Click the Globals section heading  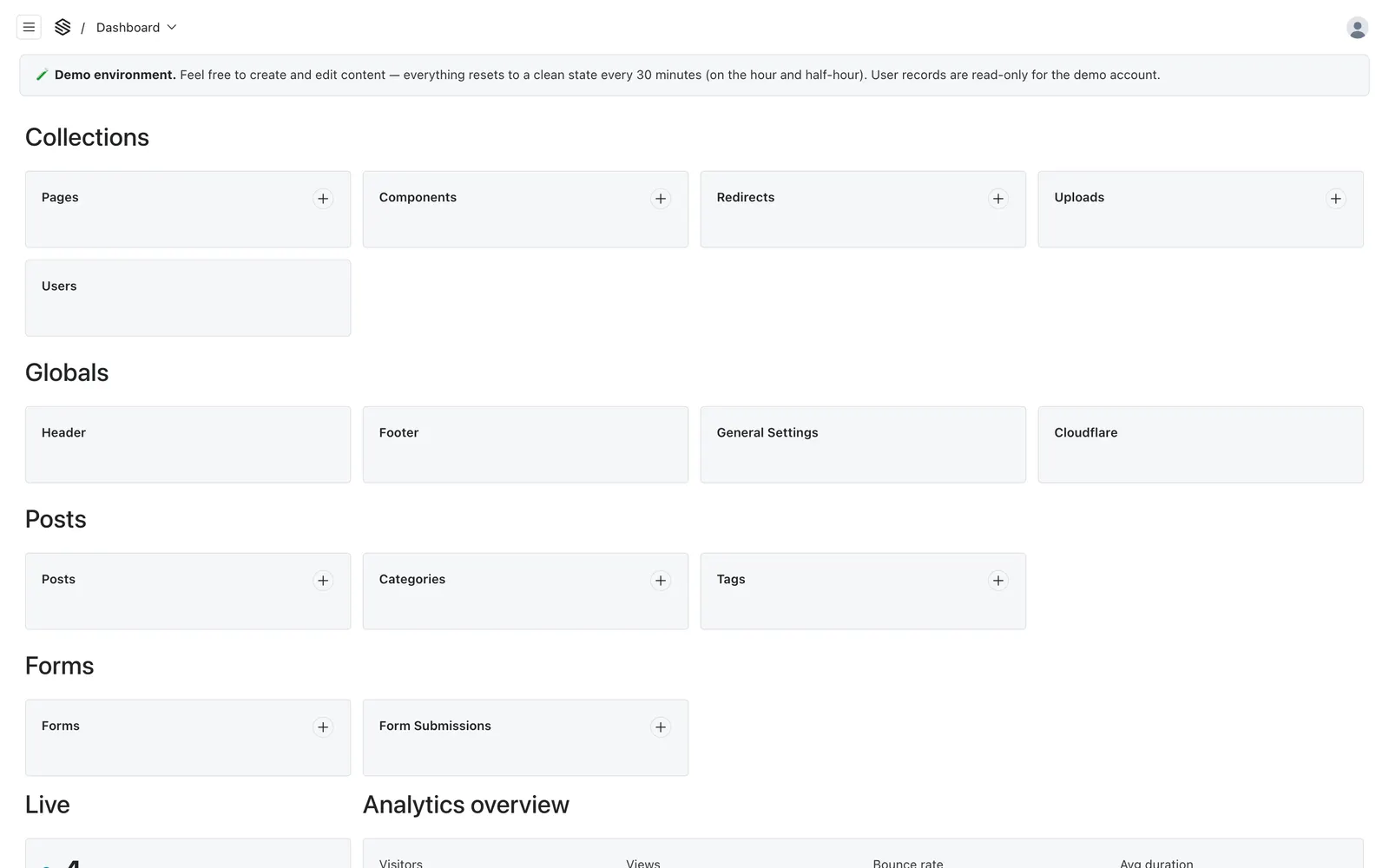(67, 372)
